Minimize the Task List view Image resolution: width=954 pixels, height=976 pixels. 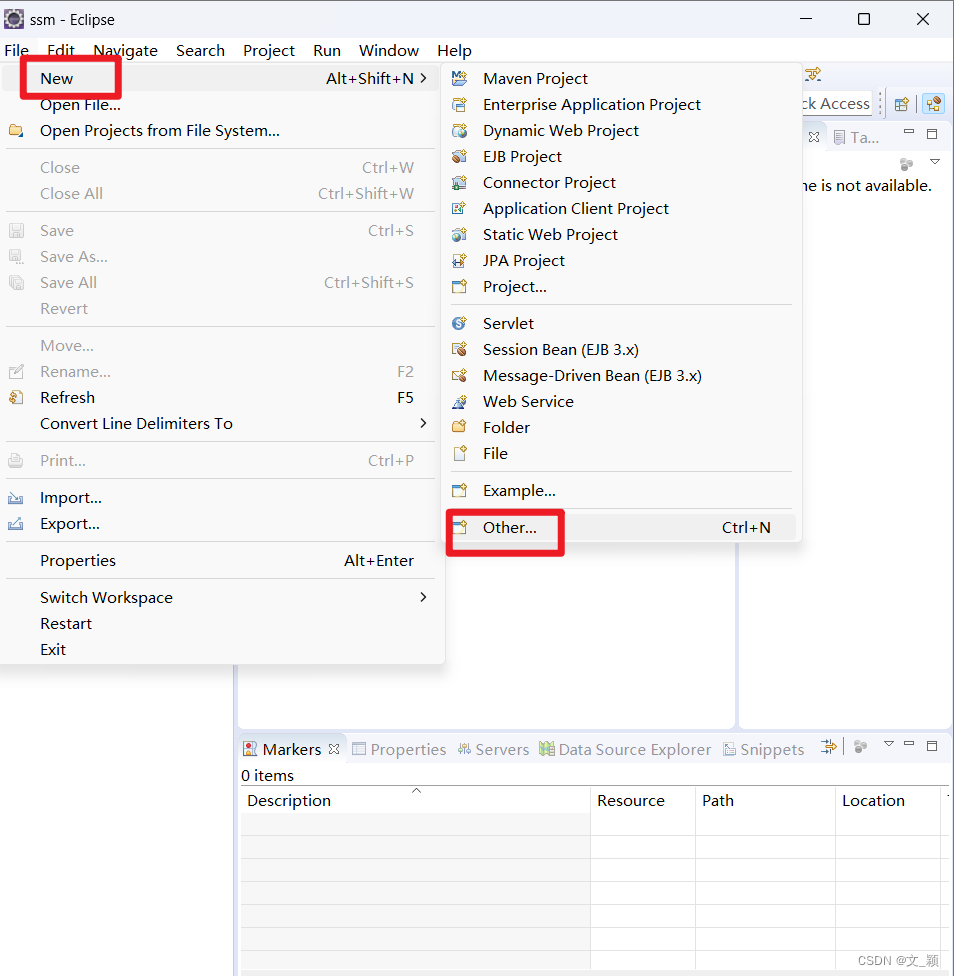[910, 133]
